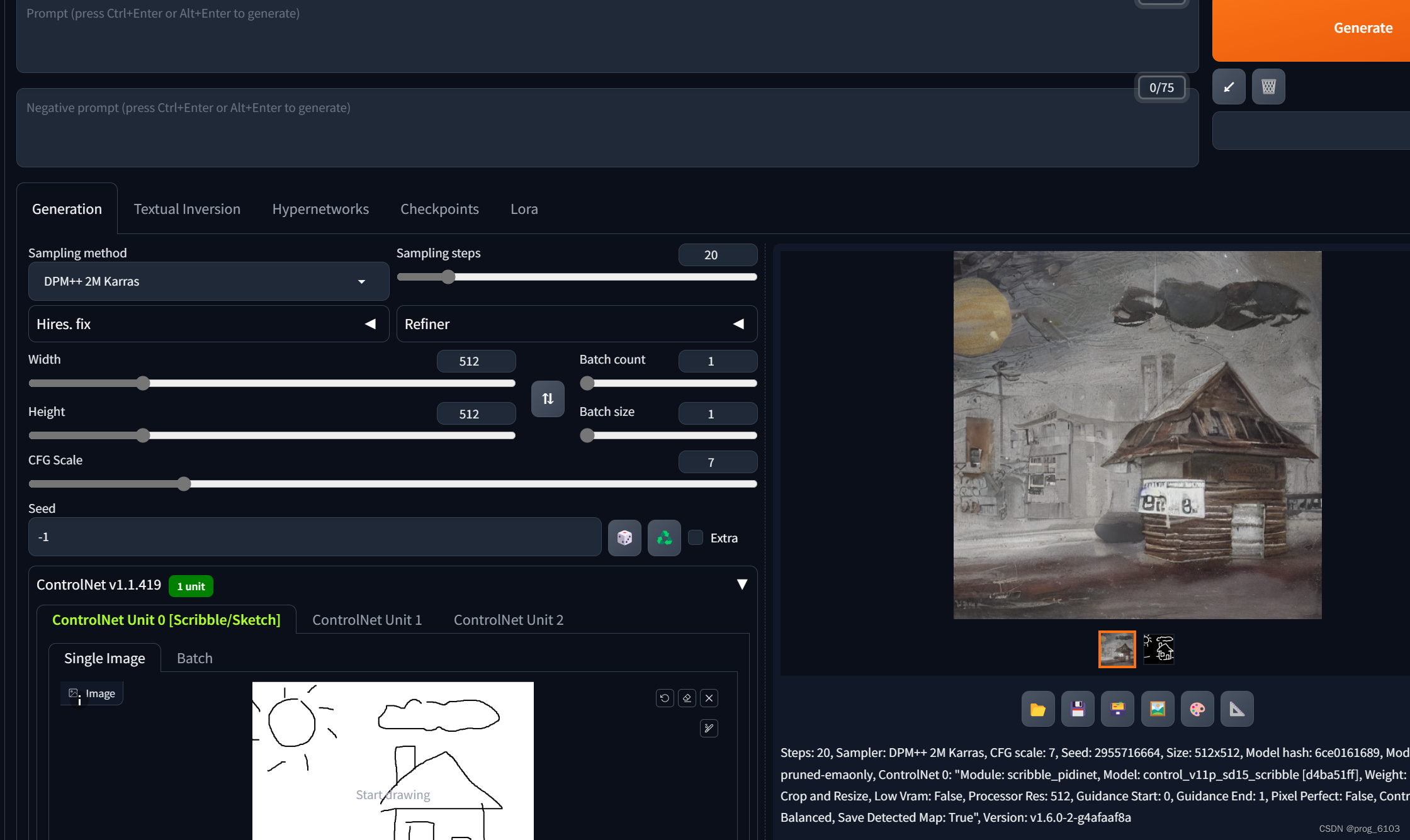Select the ControlNet Unit 1 tab
Viewport: 1410px width, 840px height.
[x=365, y=619]
